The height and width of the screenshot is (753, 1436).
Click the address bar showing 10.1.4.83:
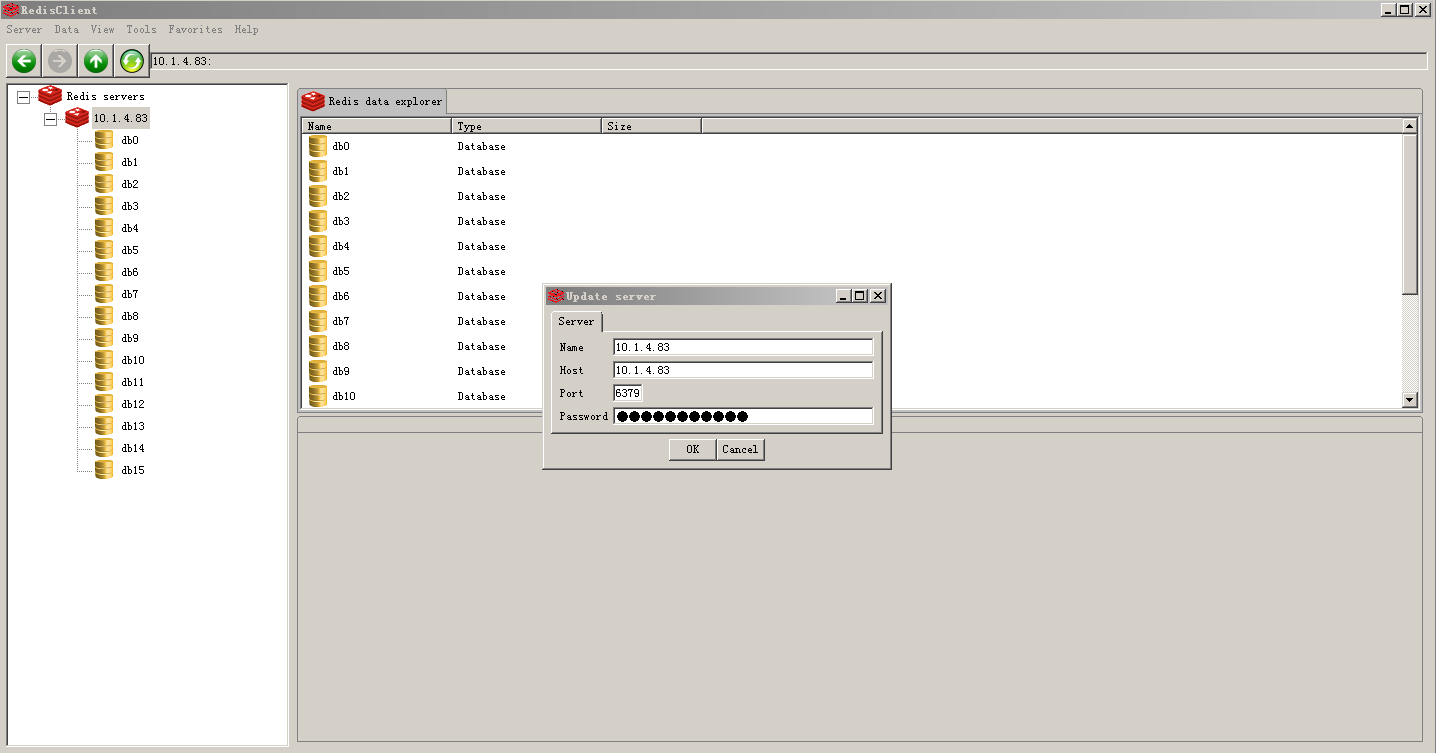click(x=788, y=61)
